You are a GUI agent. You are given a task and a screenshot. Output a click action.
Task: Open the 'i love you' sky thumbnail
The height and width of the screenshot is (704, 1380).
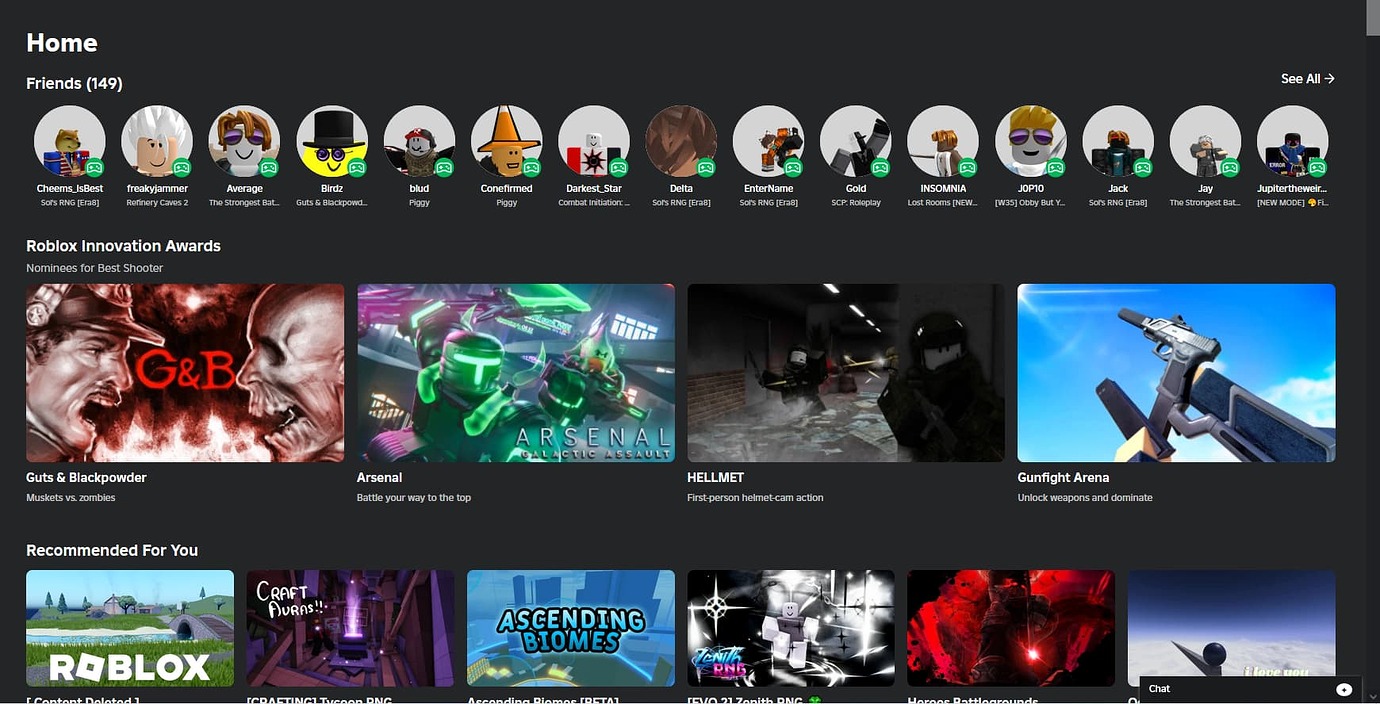click(1232, 628)
